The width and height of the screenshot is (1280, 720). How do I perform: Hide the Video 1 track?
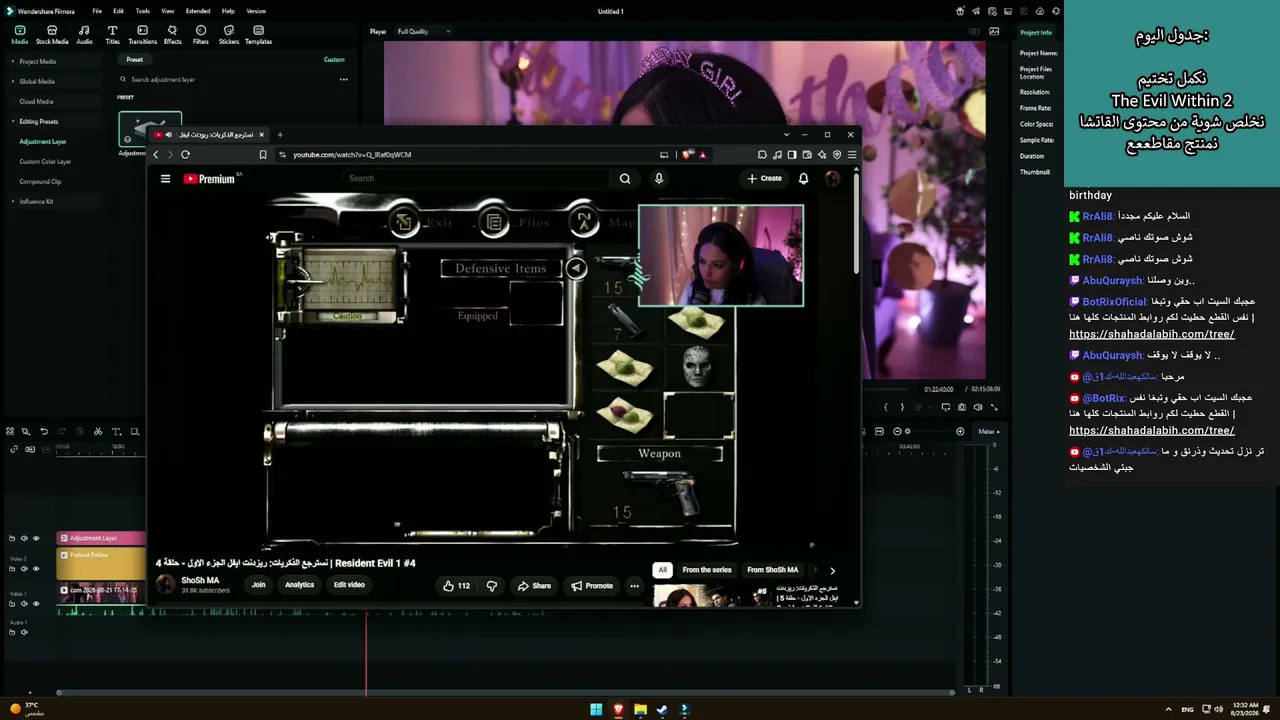pyautogui.click(x=36, y=604)
